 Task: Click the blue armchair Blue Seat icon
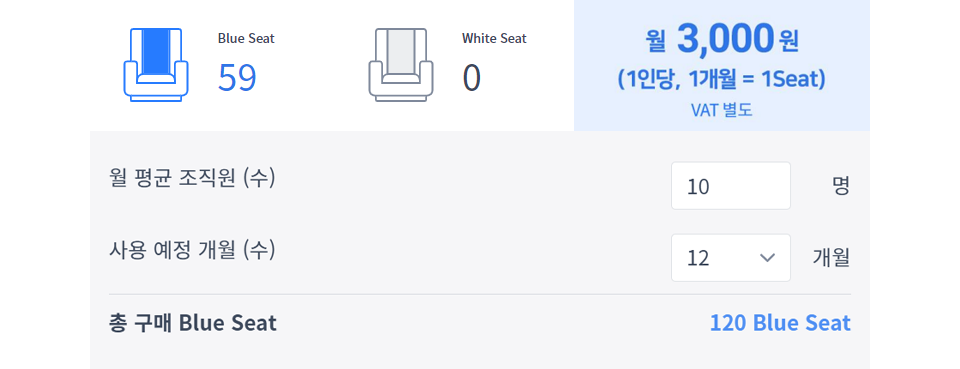pos(156,65)
